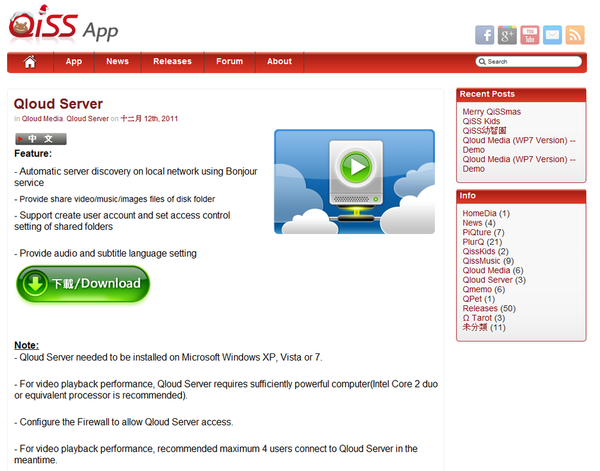The width and height of the screenshot is (600, 471).
Task: Open Qloud Media category under the title
Action: (x=42, y=119)
